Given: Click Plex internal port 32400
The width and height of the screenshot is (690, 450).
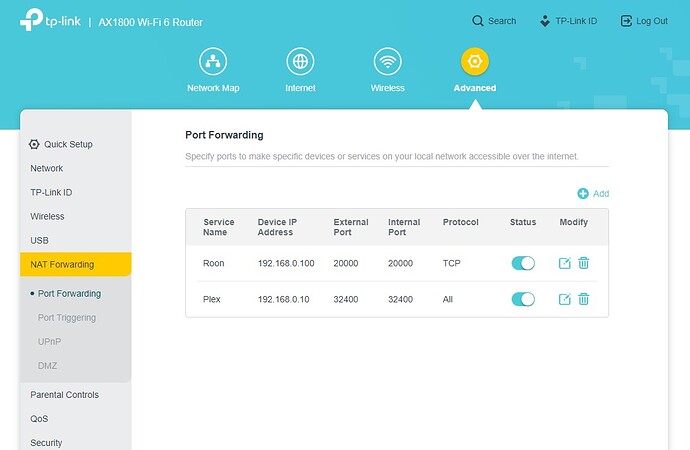Looking at the screenshot, I should (400, 299).
